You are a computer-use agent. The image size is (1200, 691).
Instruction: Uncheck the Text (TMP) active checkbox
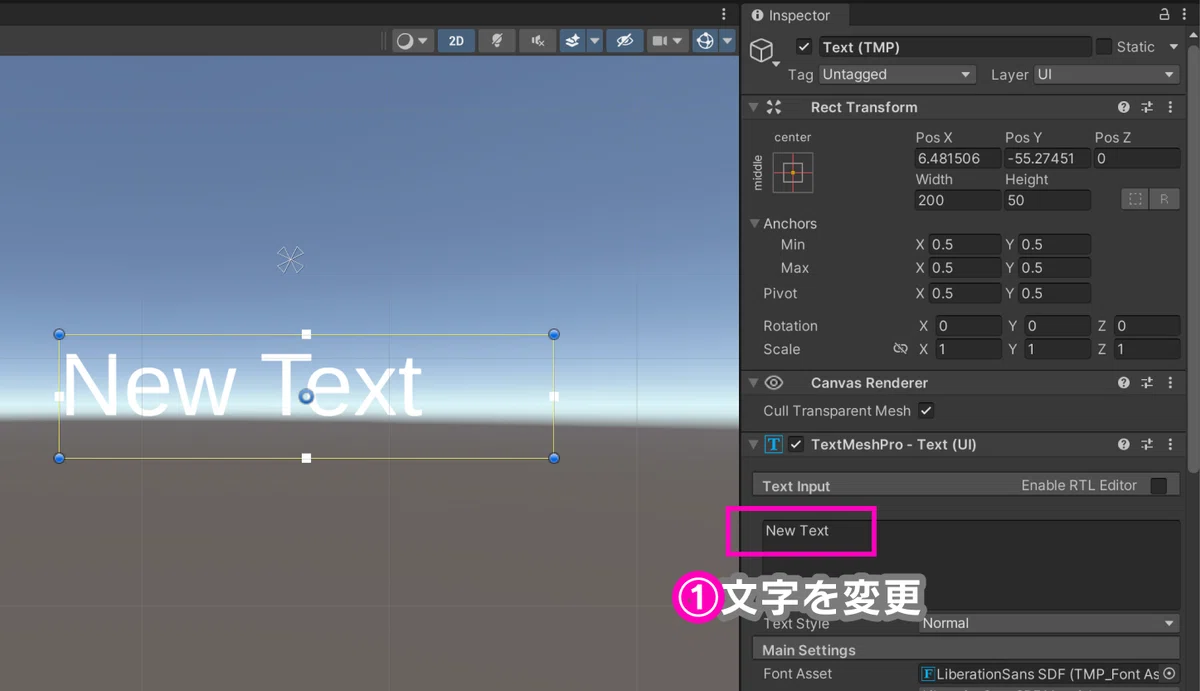coord(804,47)
